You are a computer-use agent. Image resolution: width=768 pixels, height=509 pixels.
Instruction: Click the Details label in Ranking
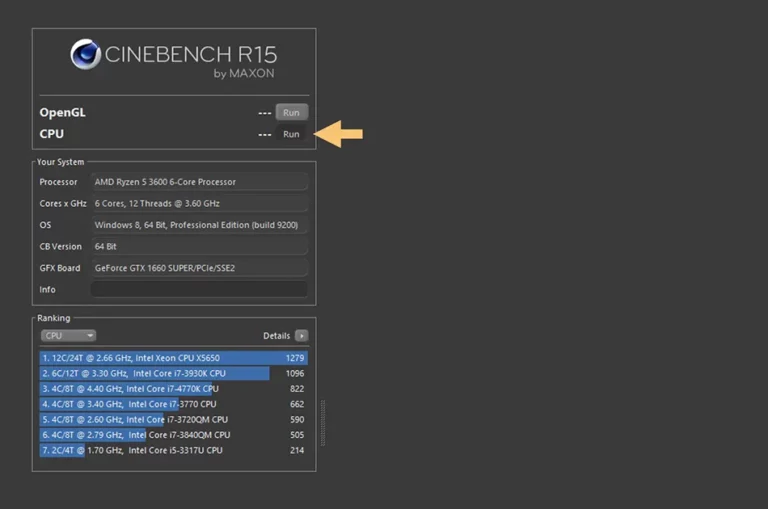pyautogui.click(x=277, y=336)
